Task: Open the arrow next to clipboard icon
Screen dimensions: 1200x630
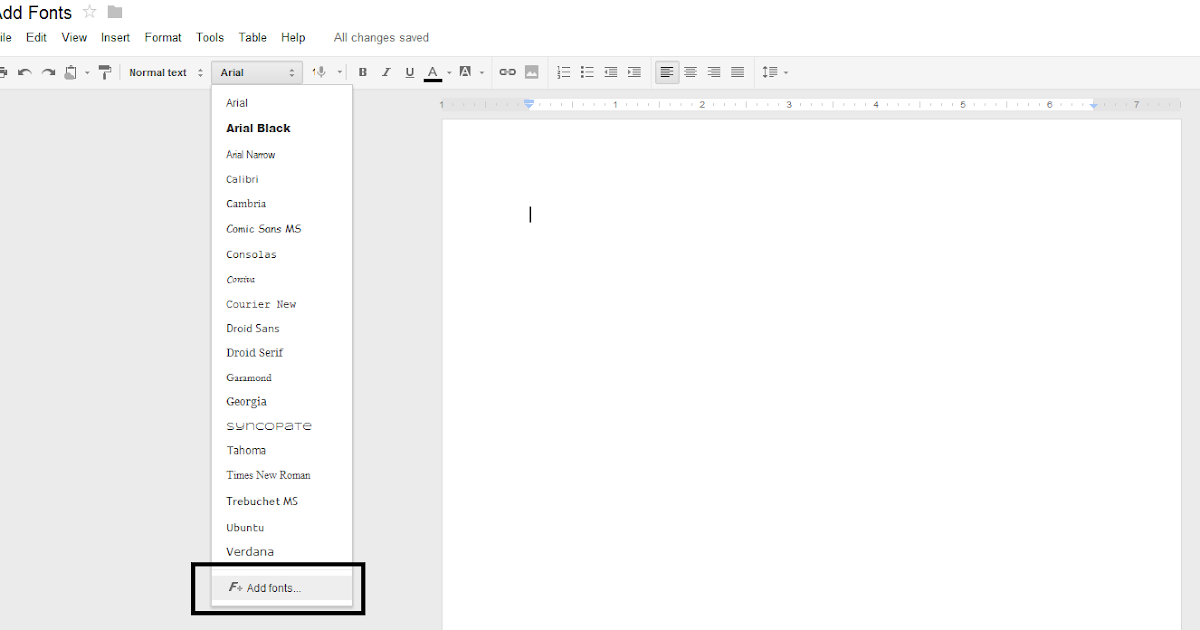Action: pyautogui.click(x=87, y=72)
